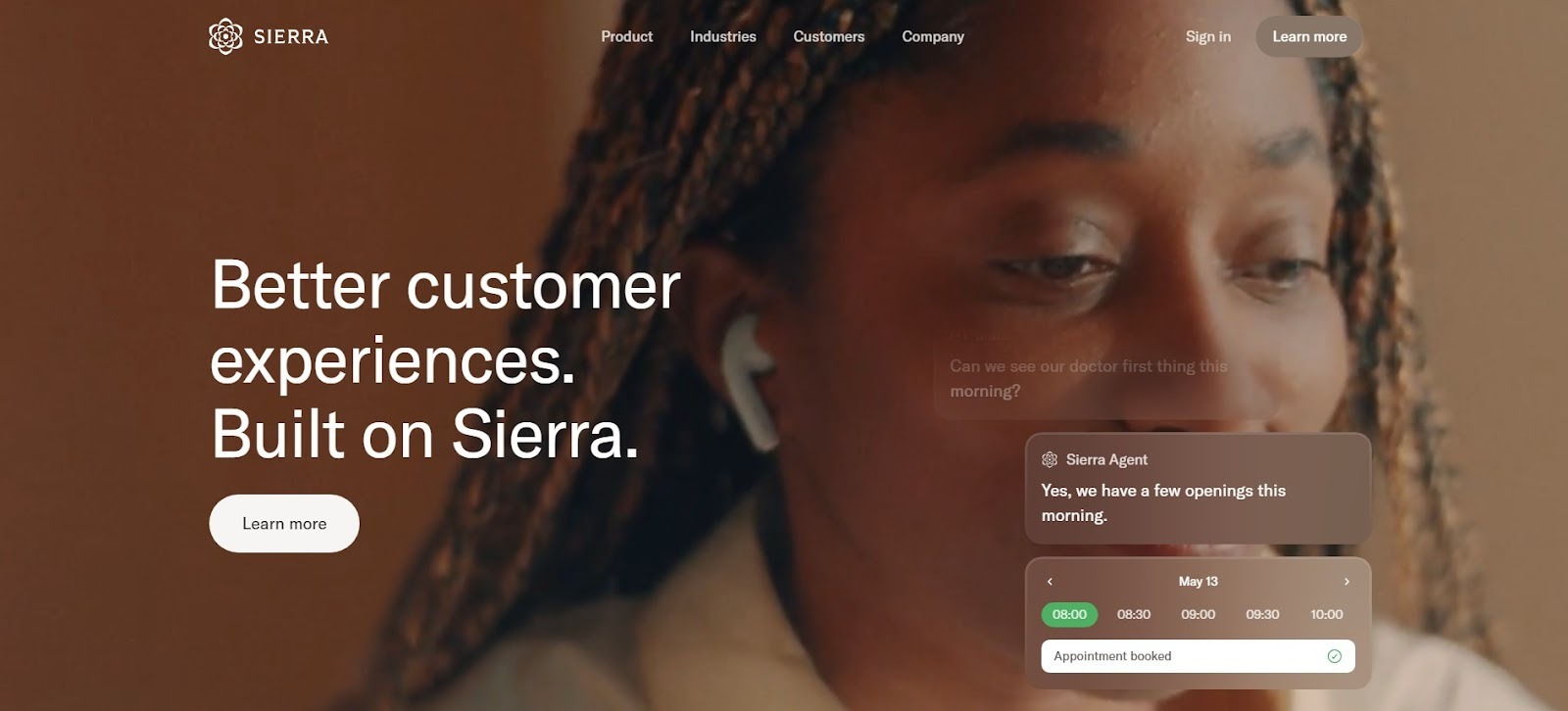Select the 09:00 time slot

1198,614
